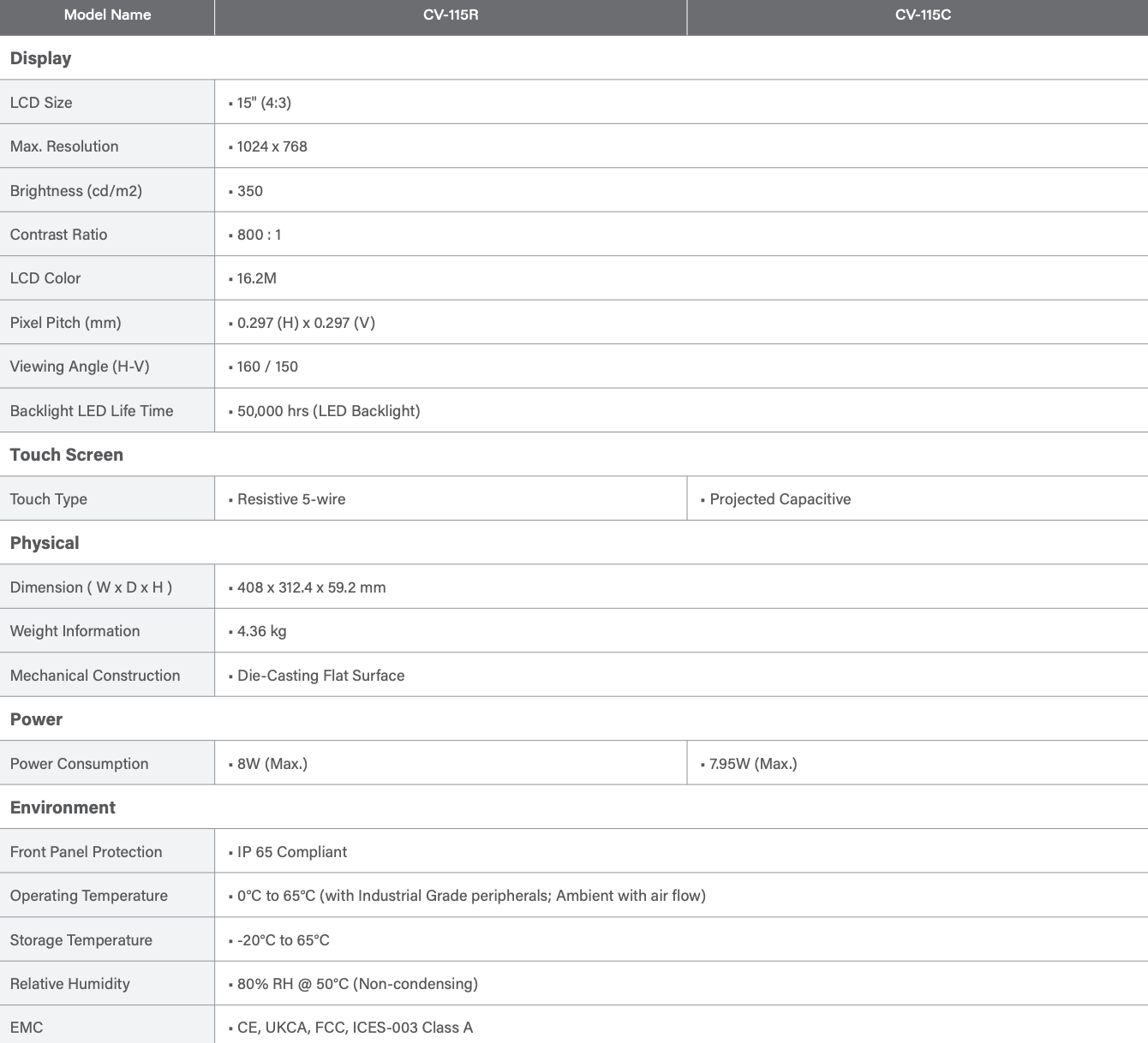Image resolution: width=1148 pixels, height=1043 pixels.
Task: Click the brightness value 350
Action: 250,191
